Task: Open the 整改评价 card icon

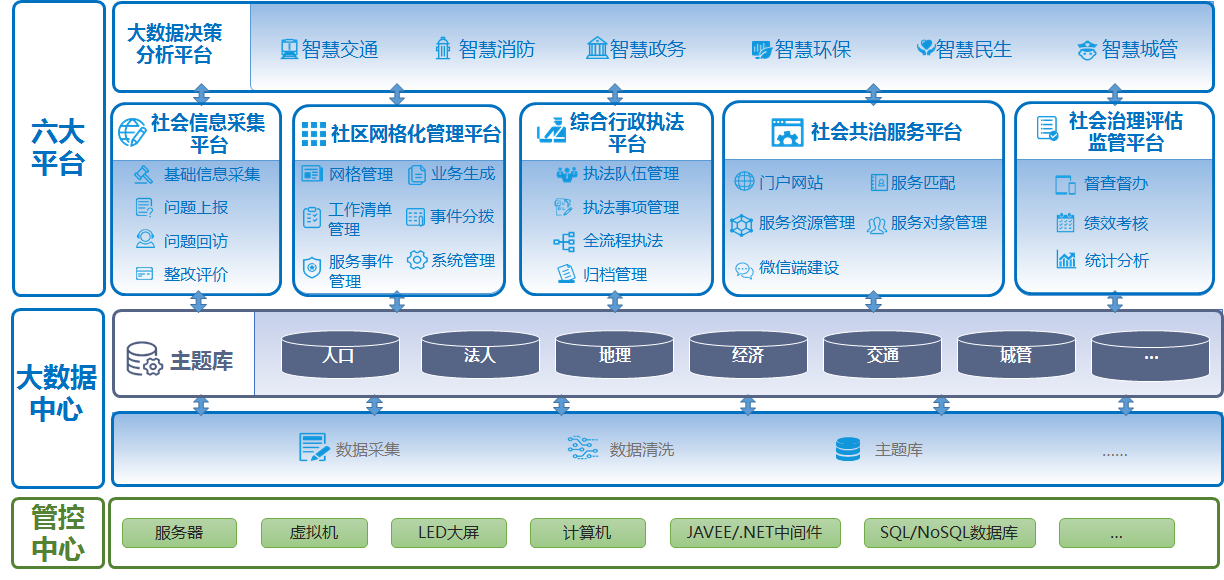Action: (x=144, y=273)
